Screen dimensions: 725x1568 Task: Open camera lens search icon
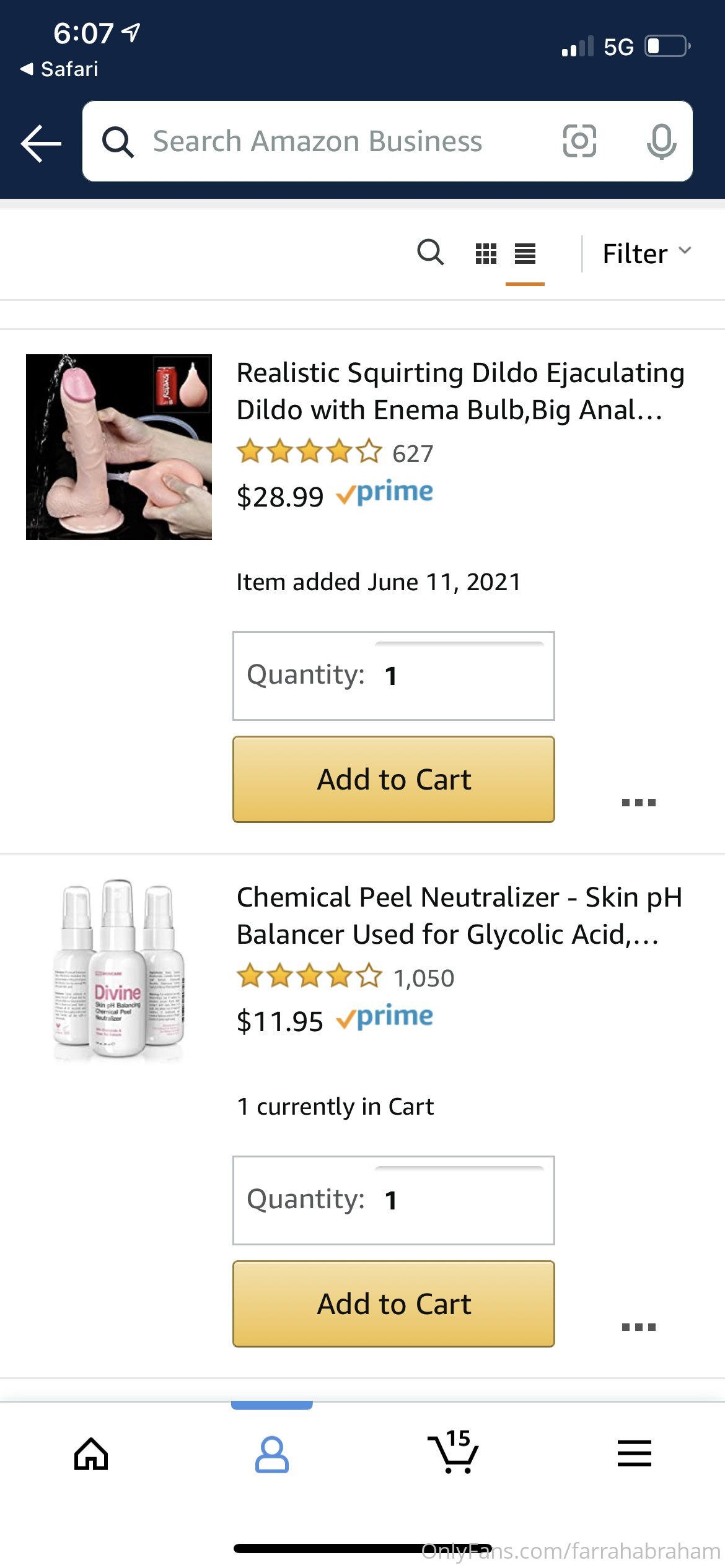[x=579, y=141]
